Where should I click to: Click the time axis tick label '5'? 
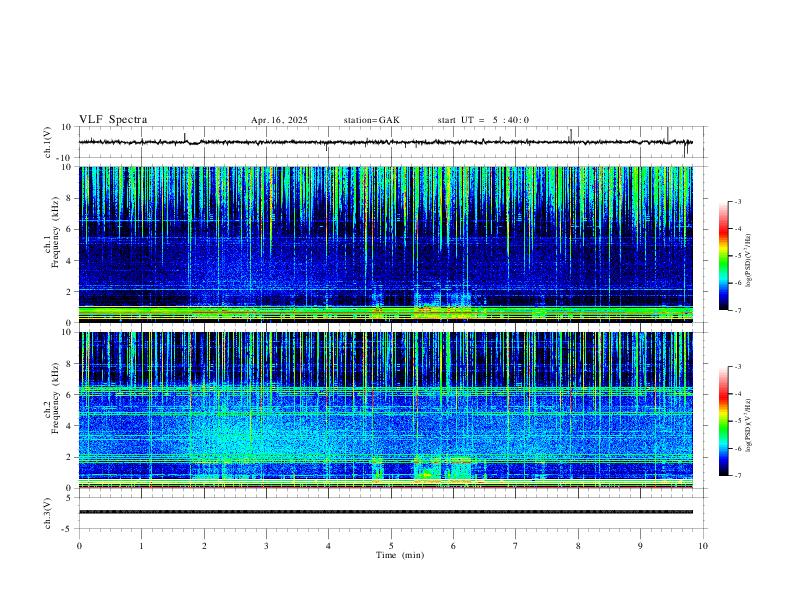point(391,546)
